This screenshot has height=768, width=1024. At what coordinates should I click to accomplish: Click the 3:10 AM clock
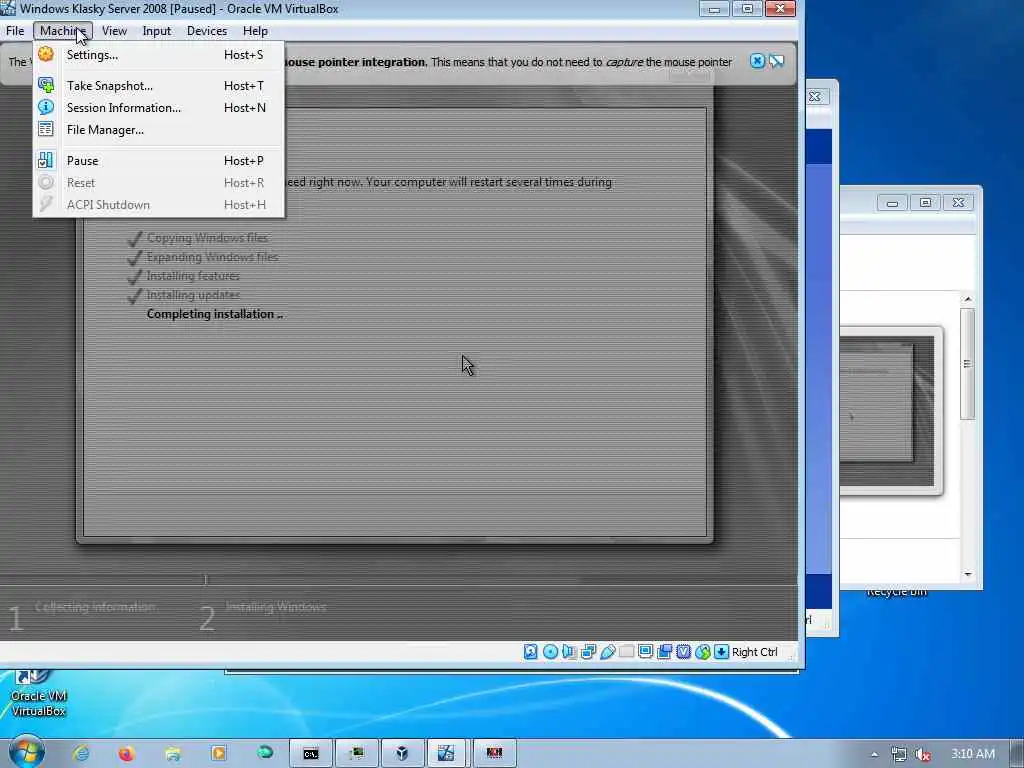click(x=972, y=754)
